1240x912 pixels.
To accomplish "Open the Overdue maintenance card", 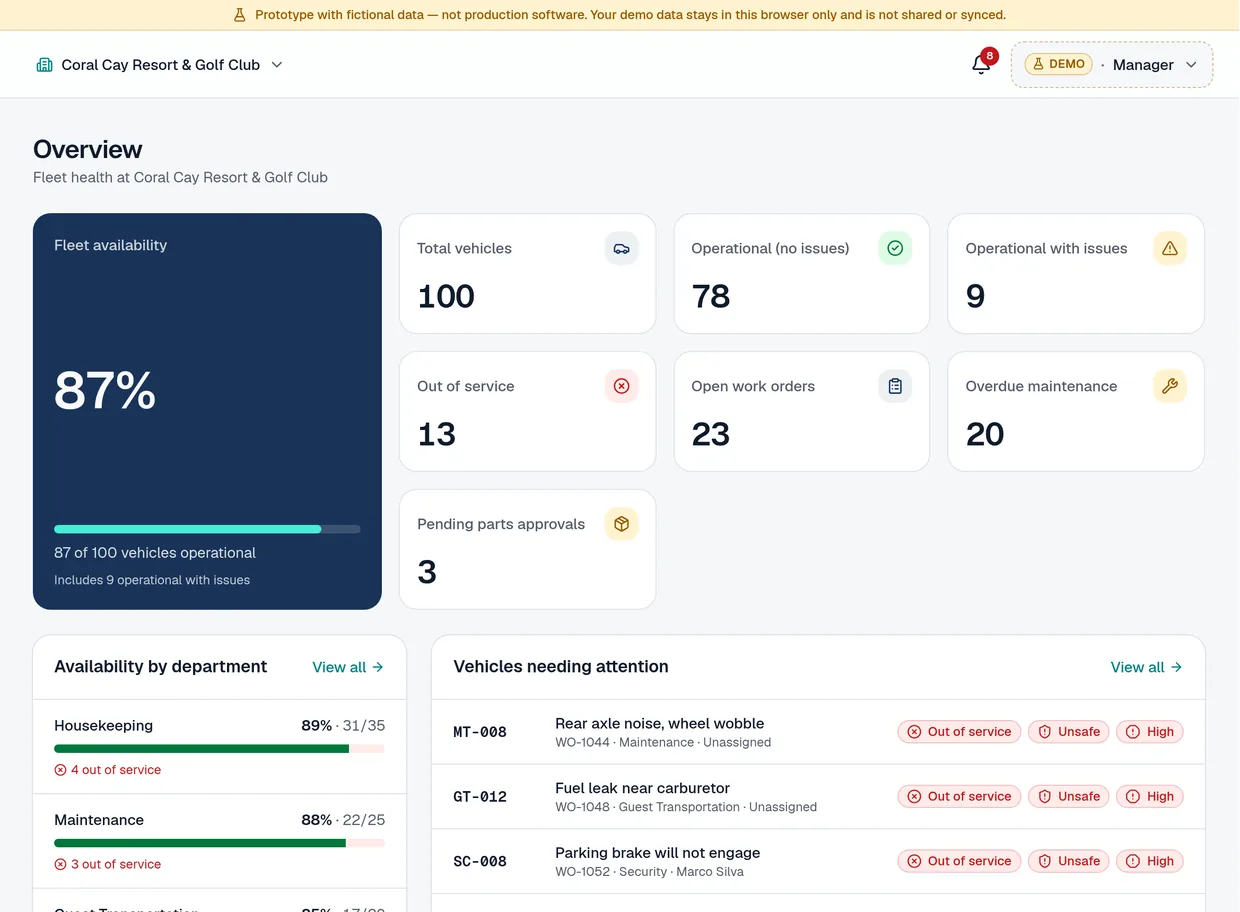I will (1076, 411).
